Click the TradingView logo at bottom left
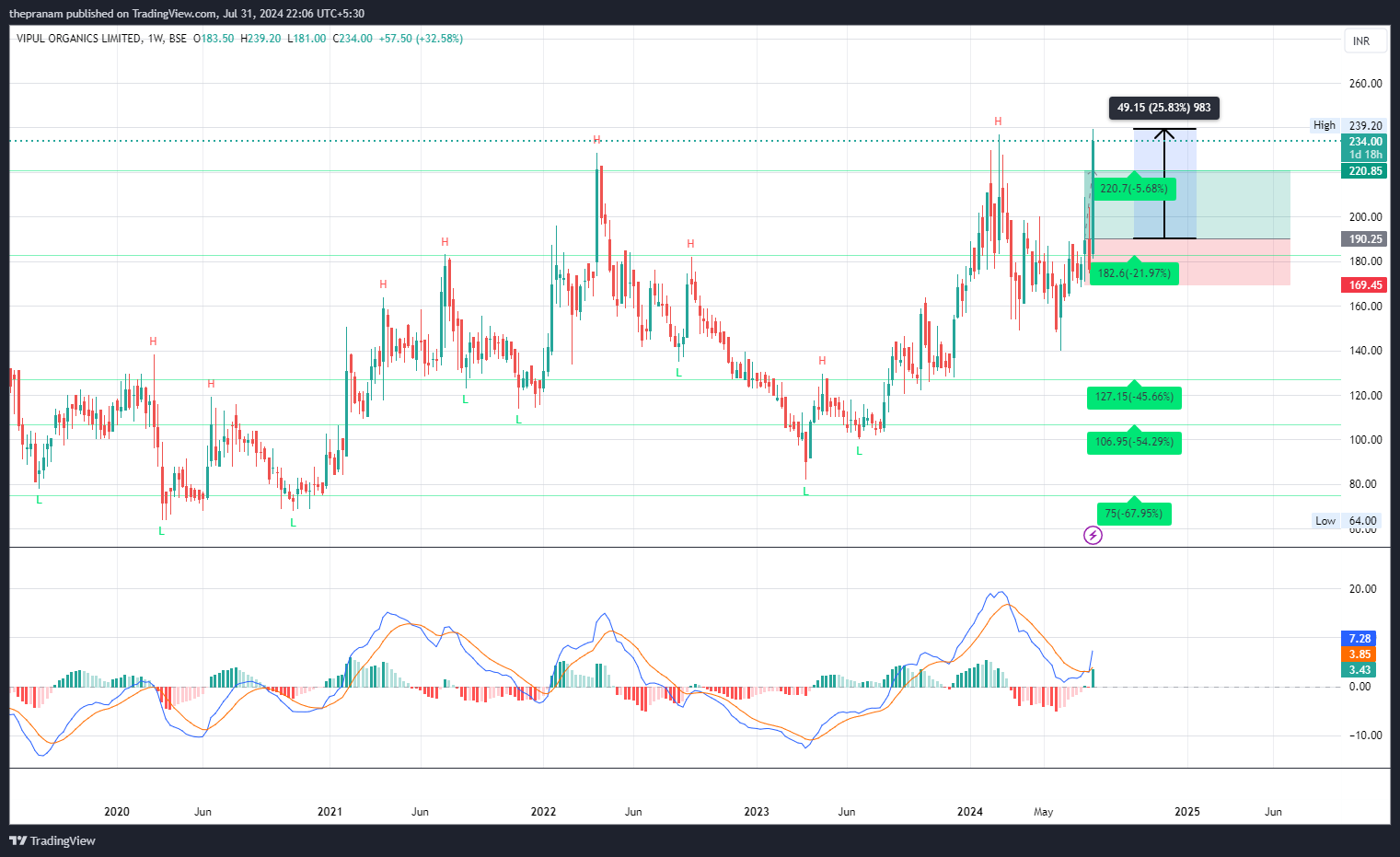Image resolution: width=1400 pixels, height=857 pixels. tap(52, 840)
